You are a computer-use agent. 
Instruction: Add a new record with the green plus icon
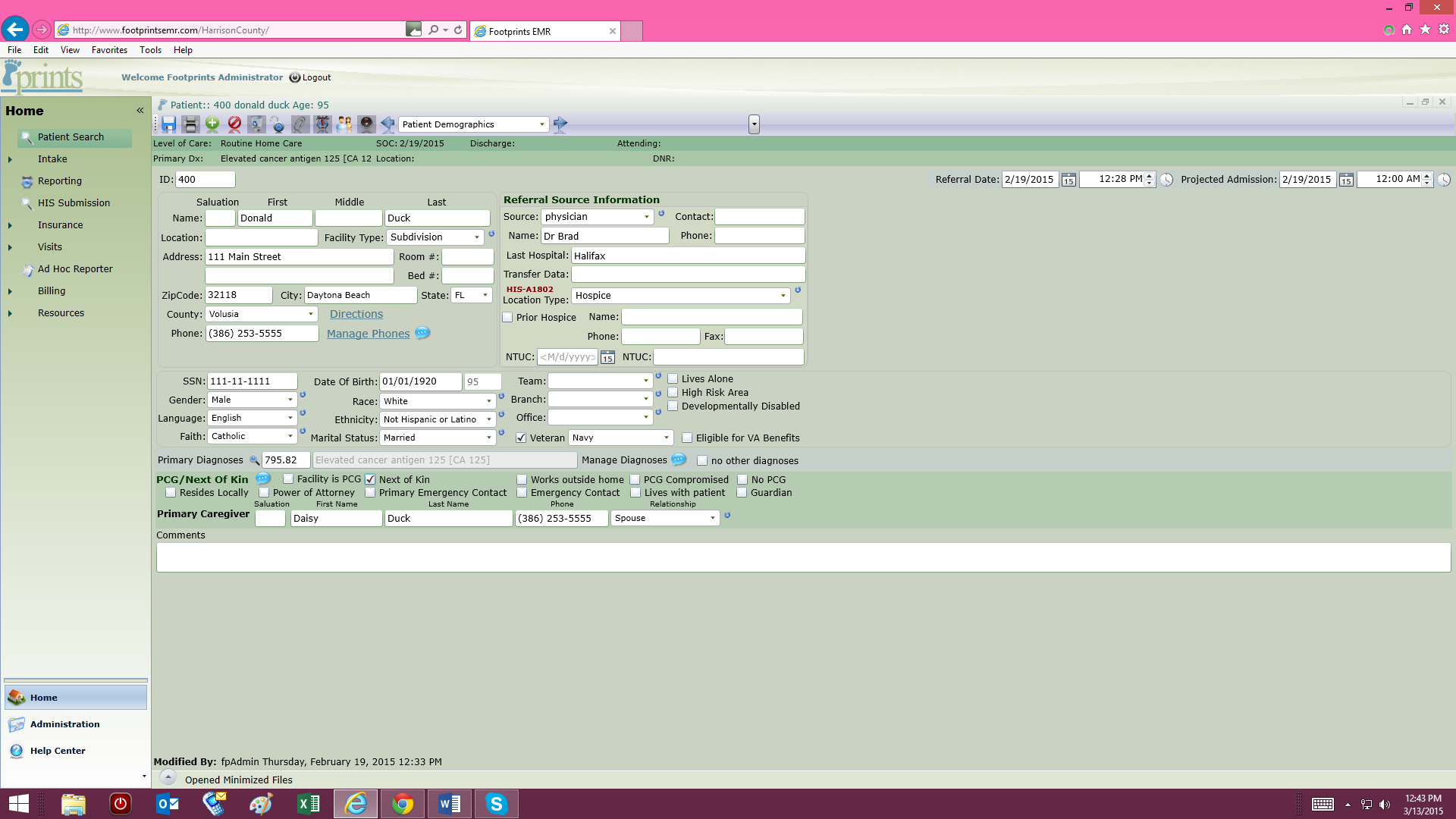[x=212, y=124]
